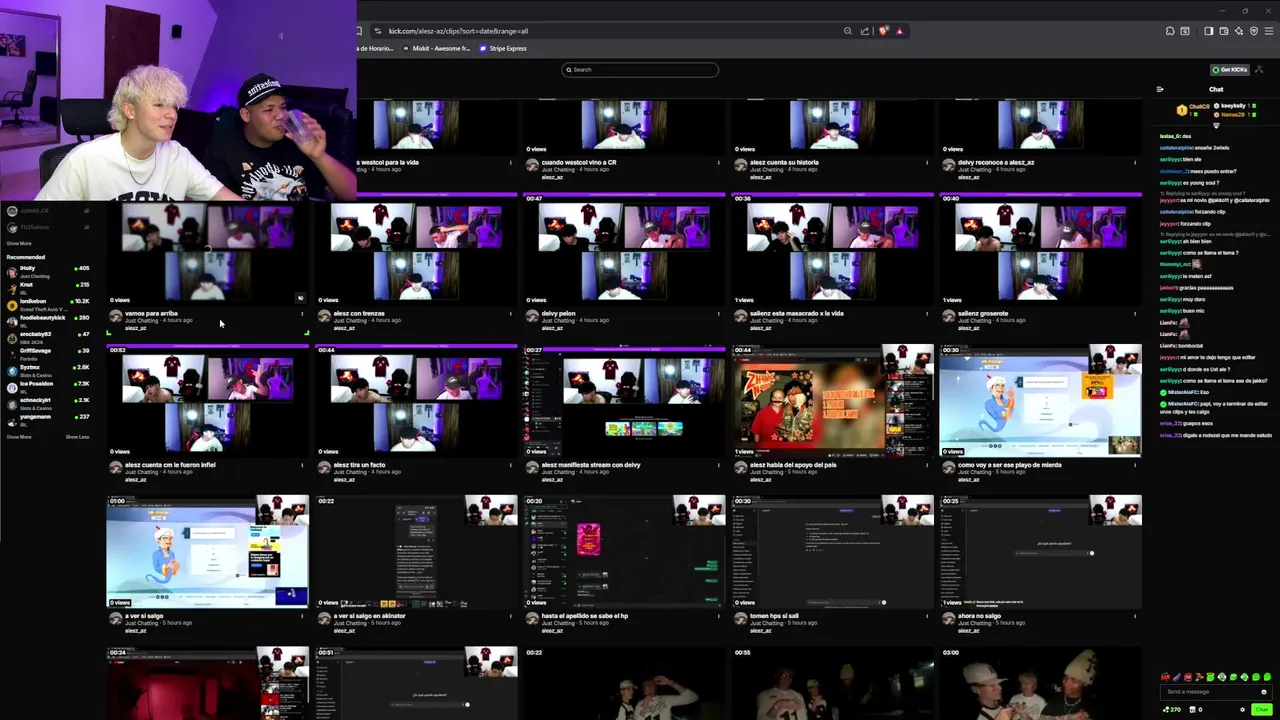Image resolution: width=1280 pixels, height=720 pixels.
Task: Open options for 'vamos para arriba' clip
Action: pyautogui.click(x=302, y=314)
